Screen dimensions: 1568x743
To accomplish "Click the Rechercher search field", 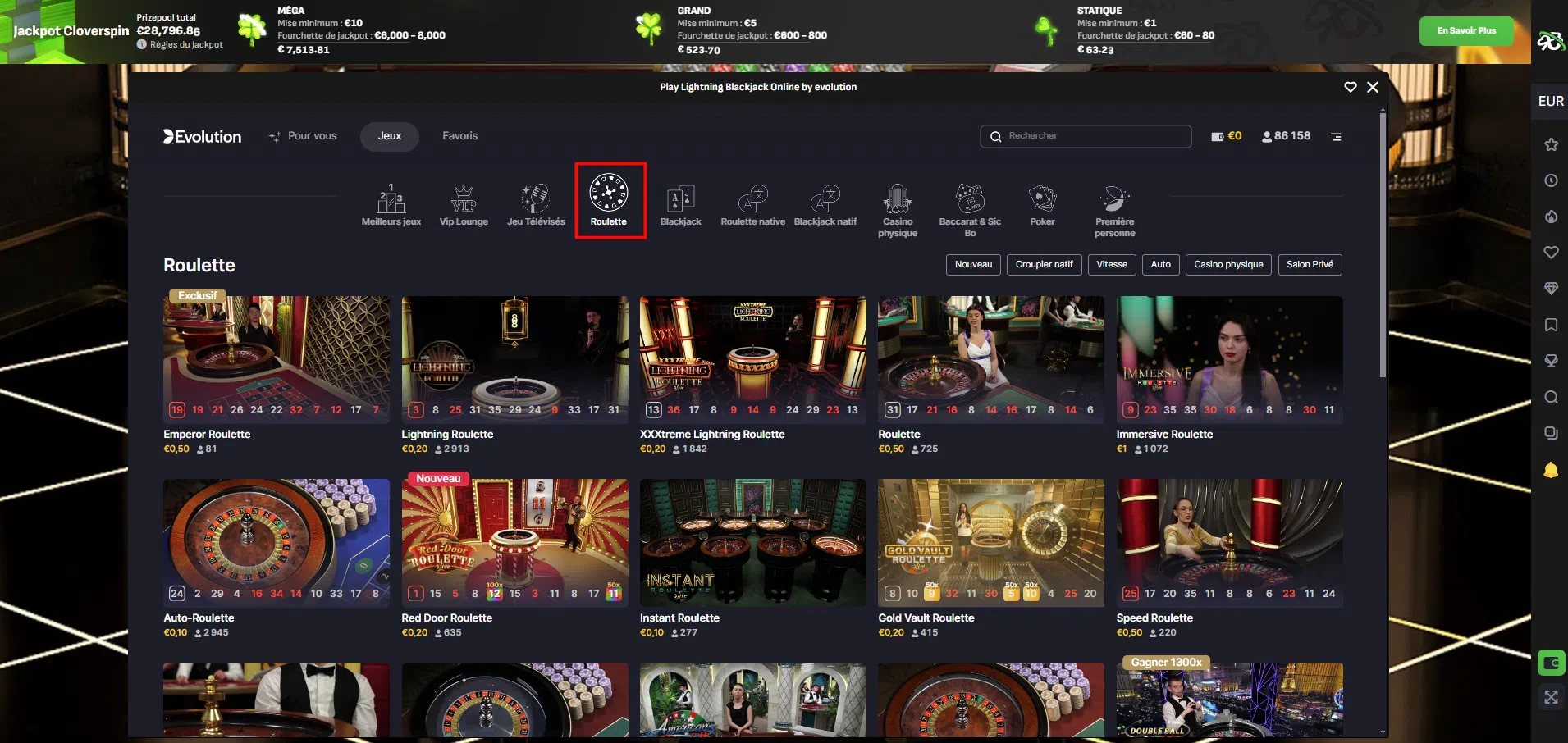I will (x=1086, y=136).
